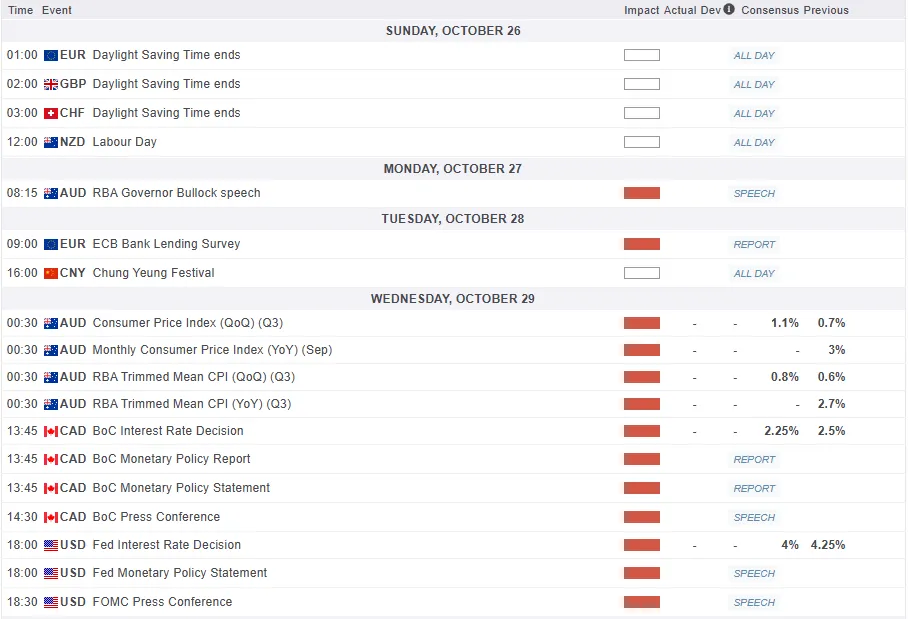Open BoC Monetary Policy Statement event
This screenshot has height=619, width=908.
click(x=181, y=488)
